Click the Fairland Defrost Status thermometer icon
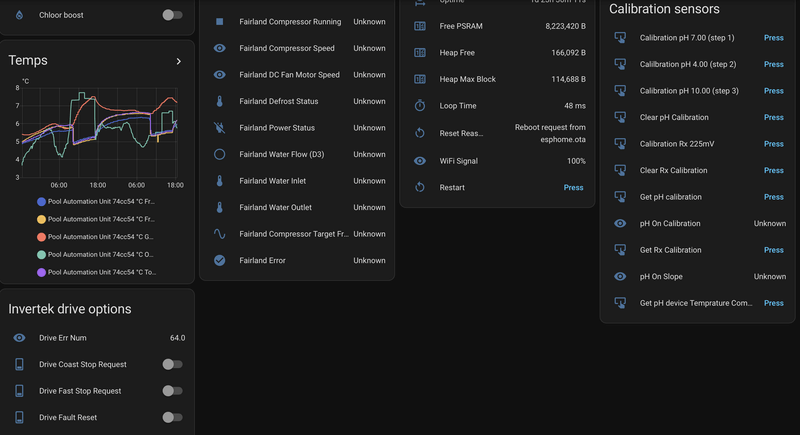This screenshot has width=800, height=435. [220, 101]
